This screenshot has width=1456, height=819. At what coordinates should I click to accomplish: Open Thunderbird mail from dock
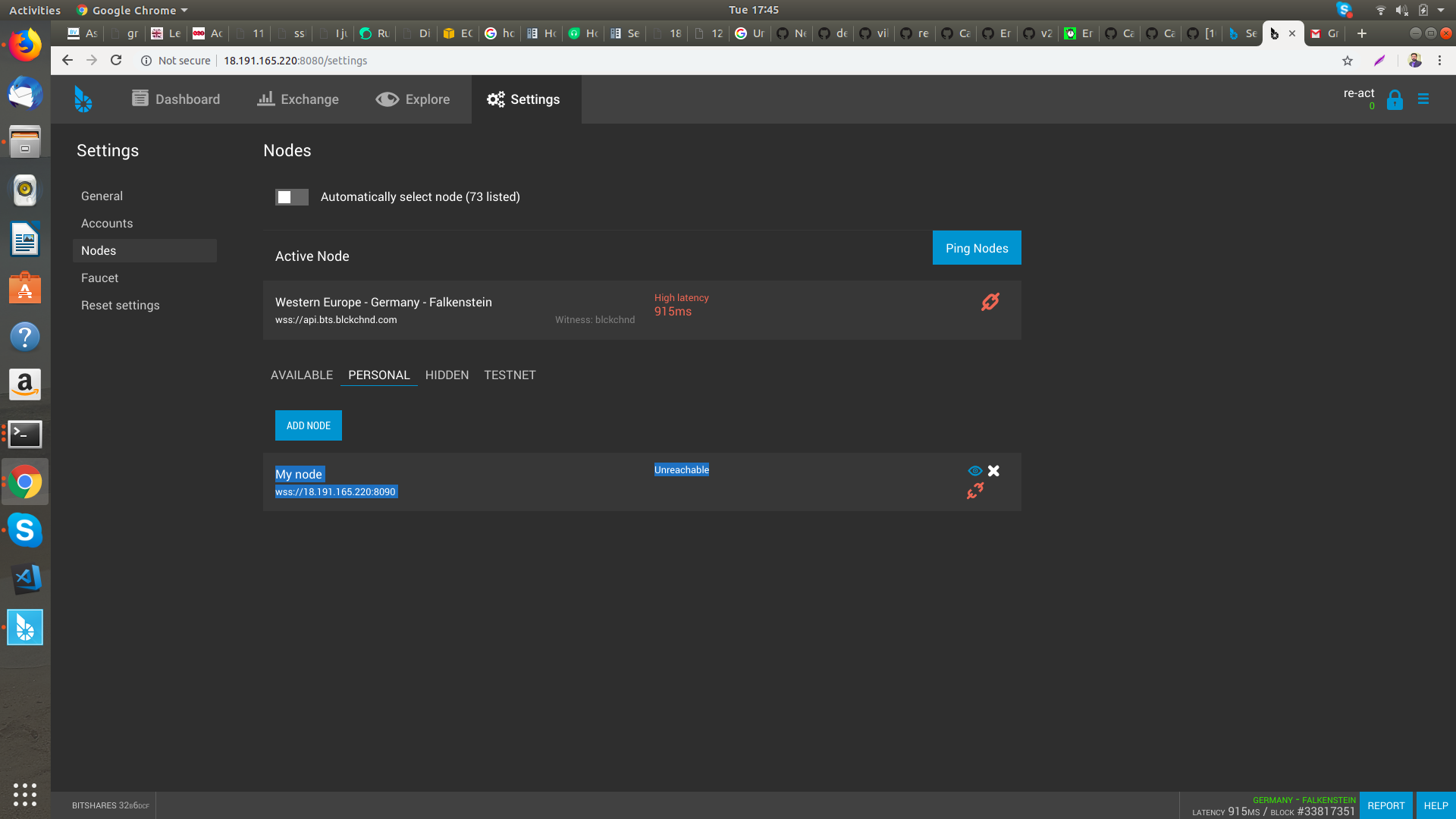pyautogui.click(x=25, y=94)
